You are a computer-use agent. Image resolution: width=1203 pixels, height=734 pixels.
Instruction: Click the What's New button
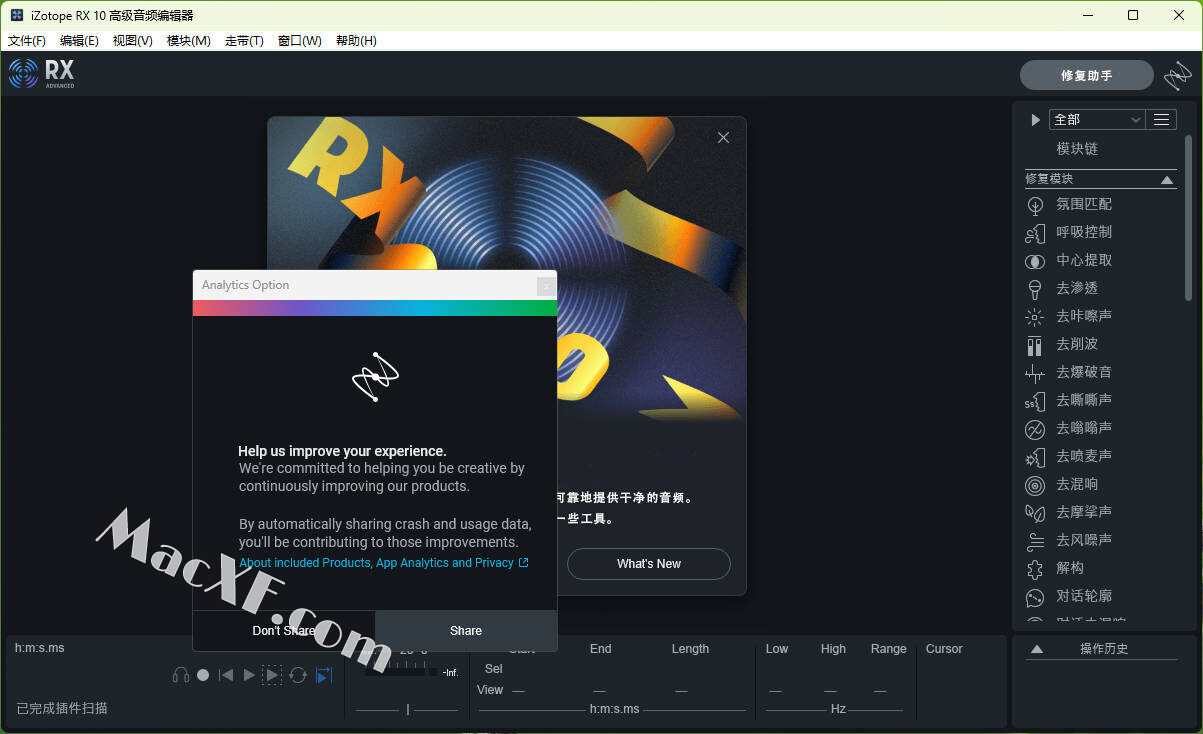[x=649, y=564]
